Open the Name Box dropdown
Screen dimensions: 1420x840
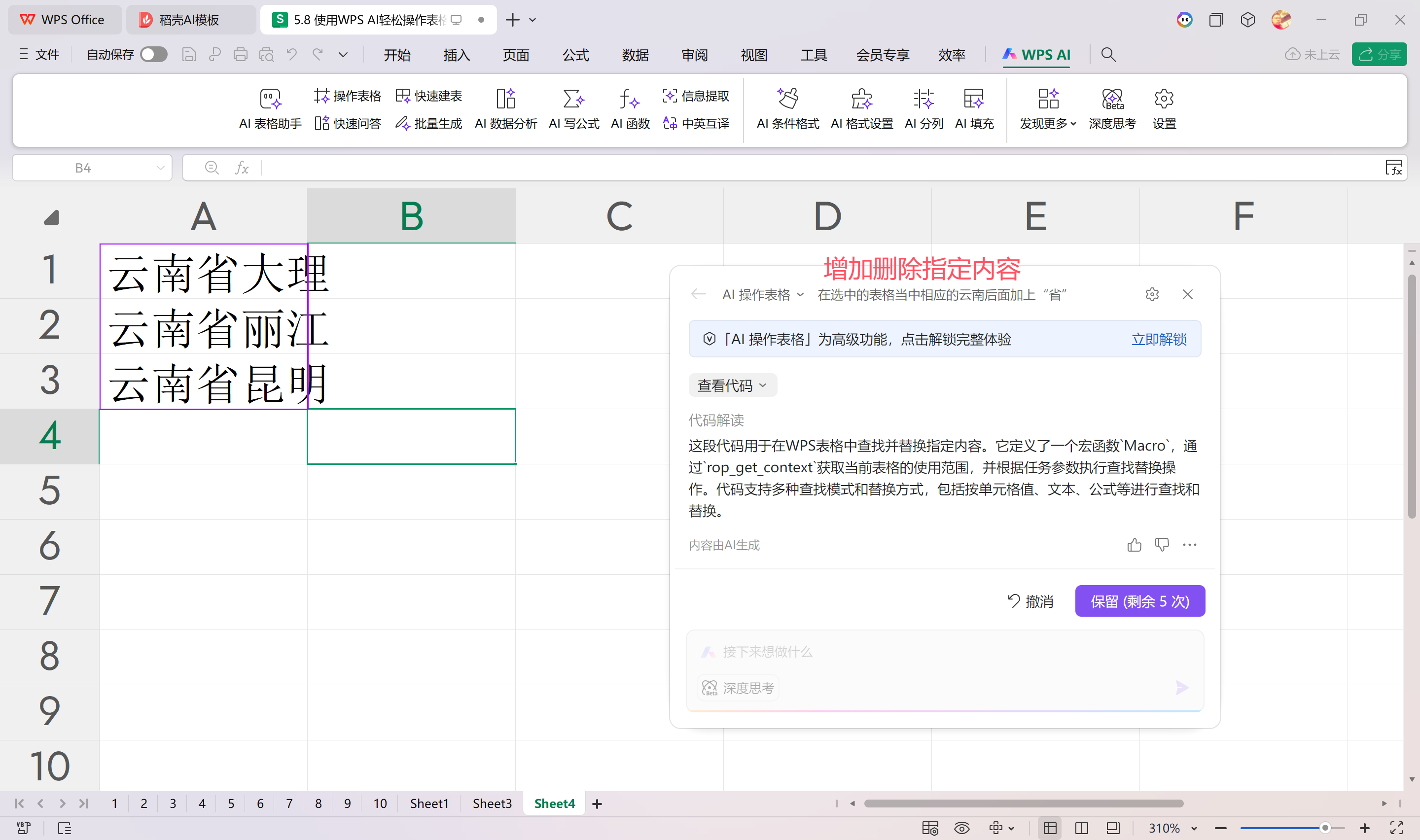(x=161, y=168)
